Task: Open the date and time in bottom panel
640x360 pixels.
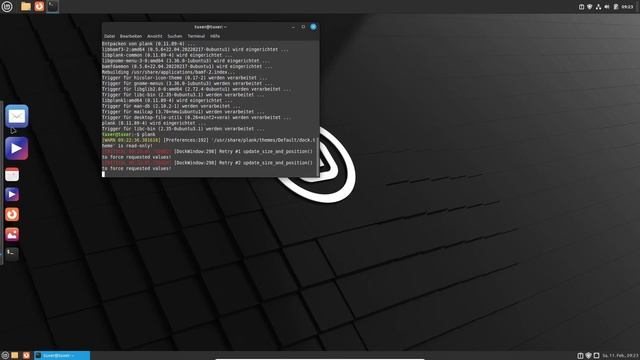Action: coord(620,356)
